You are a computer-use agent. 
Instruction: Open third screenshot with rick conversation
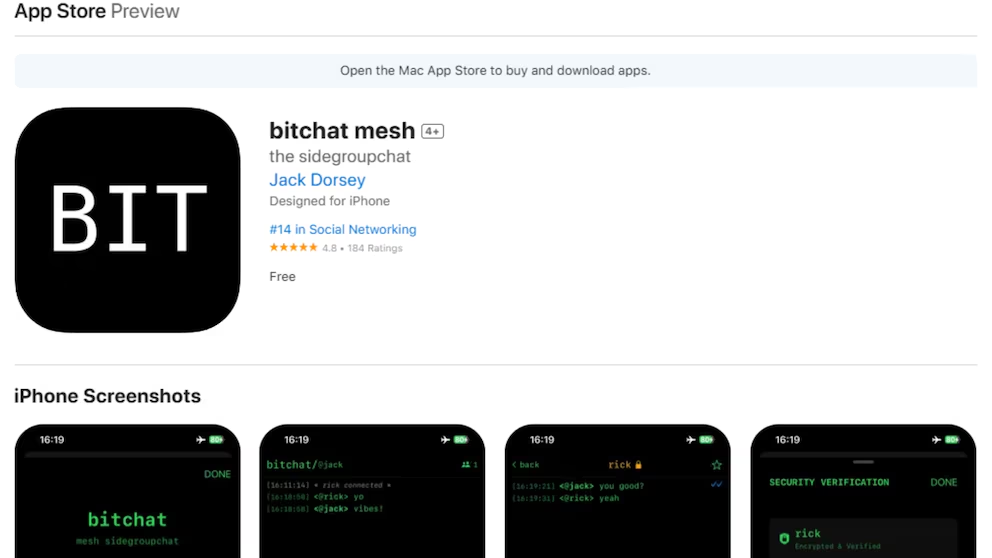(x=617, y=492)
